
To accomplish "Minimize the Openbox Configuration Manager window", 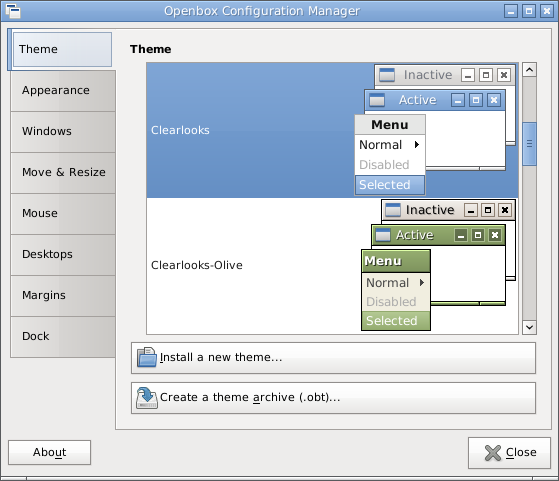I will 511,11.
